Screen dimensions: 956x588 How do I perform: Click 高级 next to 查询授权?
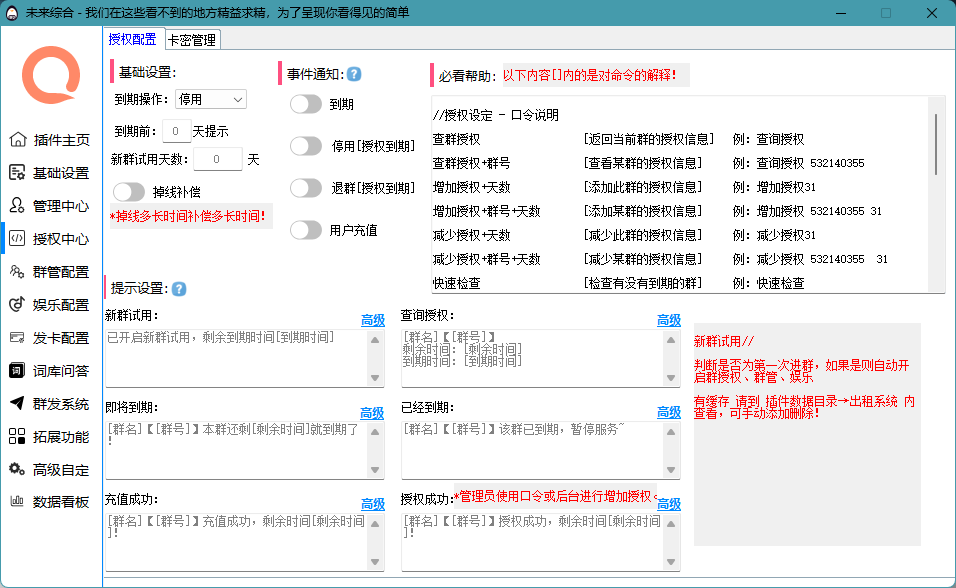[x=669, y=318]
